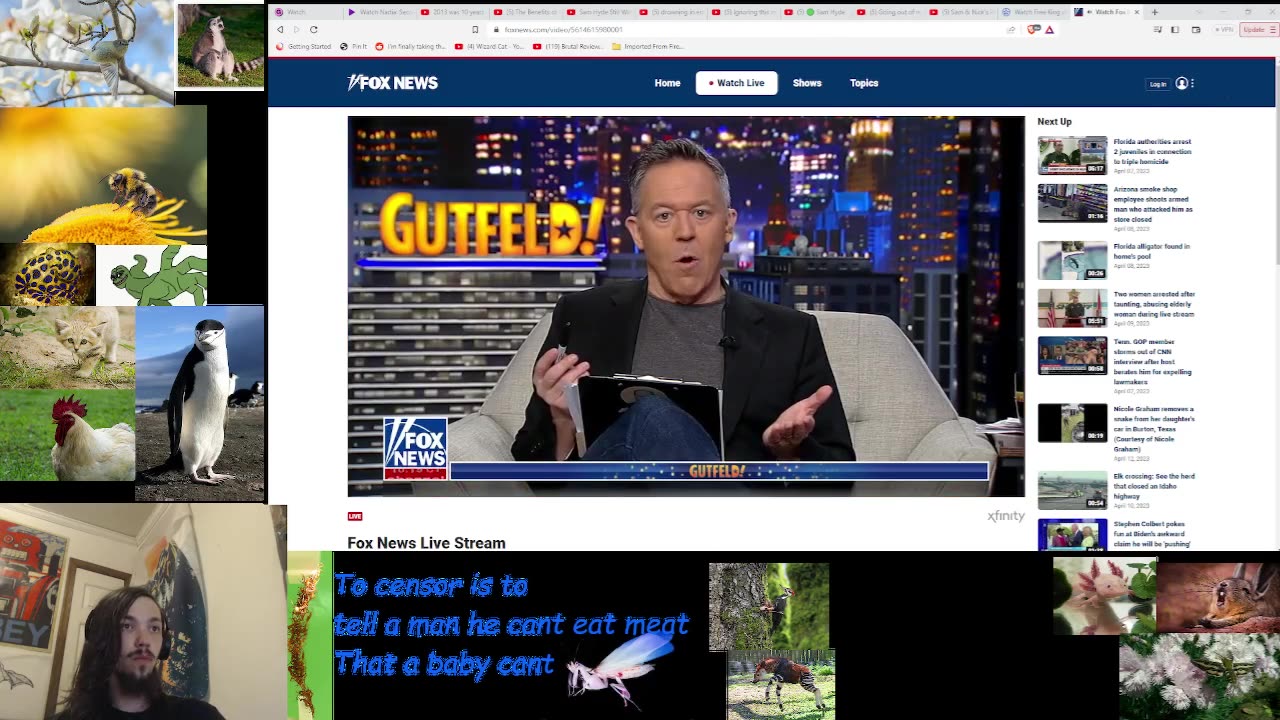This screenshot has width=1280, height=720.
Task: Switch to the '2013 was 10 years' tab
Action: click(x=454, y=12)
